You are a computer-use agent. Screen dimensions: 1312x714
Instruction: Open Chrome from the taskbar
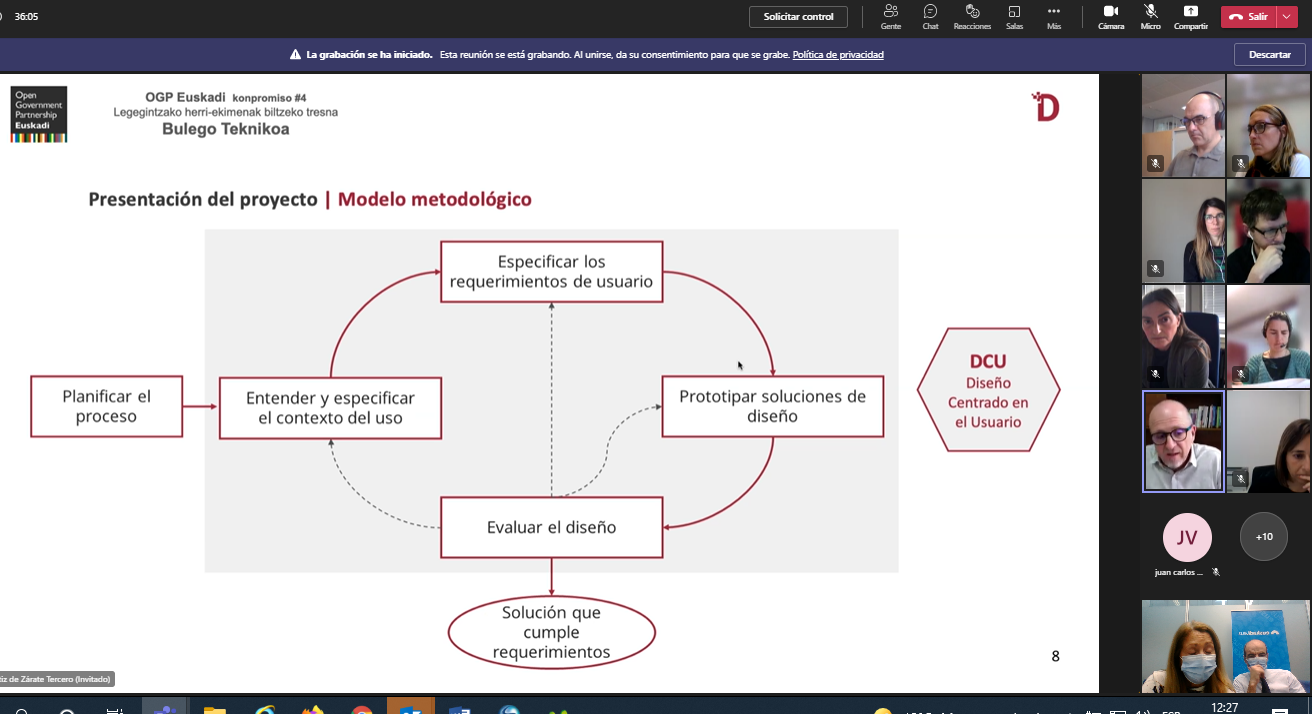[362, 708]
